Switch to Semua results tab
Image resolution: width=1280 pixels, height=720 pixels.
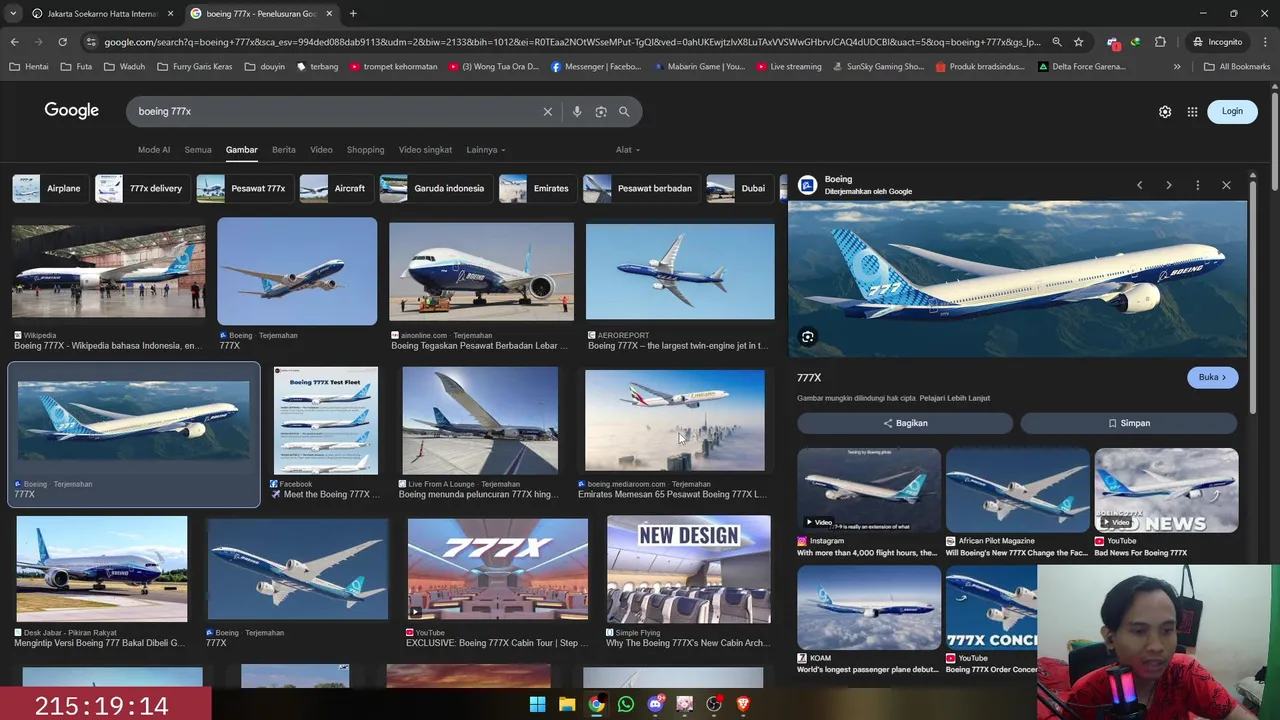(x=198, y=150)
